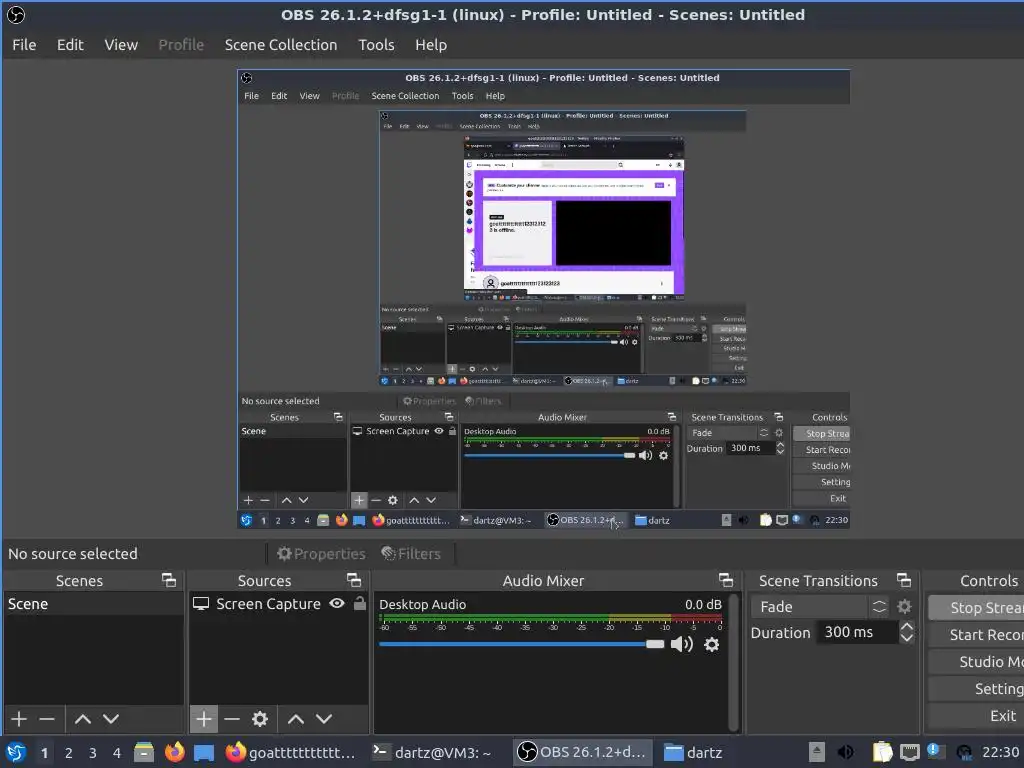Open Studio Mode
The image size is (1024, 768).
(x=976, y=662)
